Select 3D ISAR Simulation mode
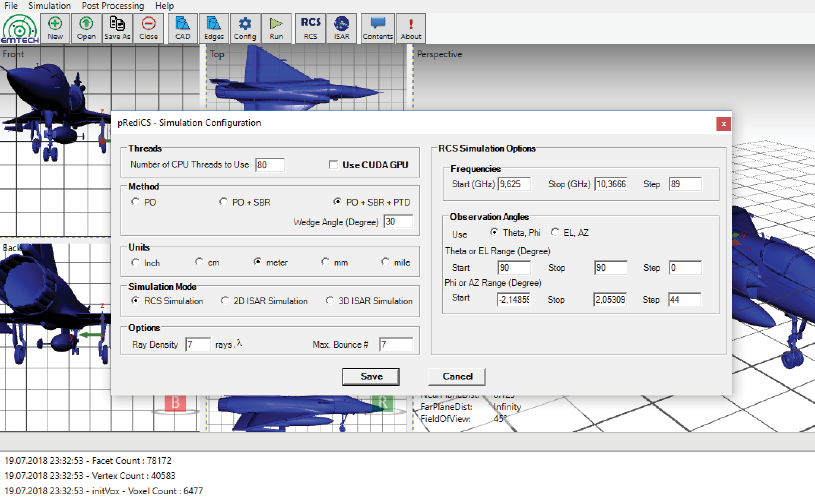The height and width of the screenshot is (500, 815). [x=330, y=301]
